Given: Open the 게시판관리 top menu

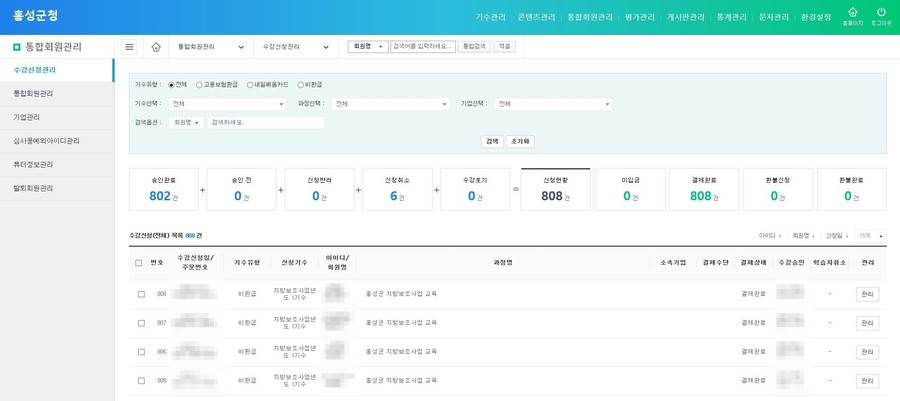Looking at the screenshot, I should click(x=685, y=17).
